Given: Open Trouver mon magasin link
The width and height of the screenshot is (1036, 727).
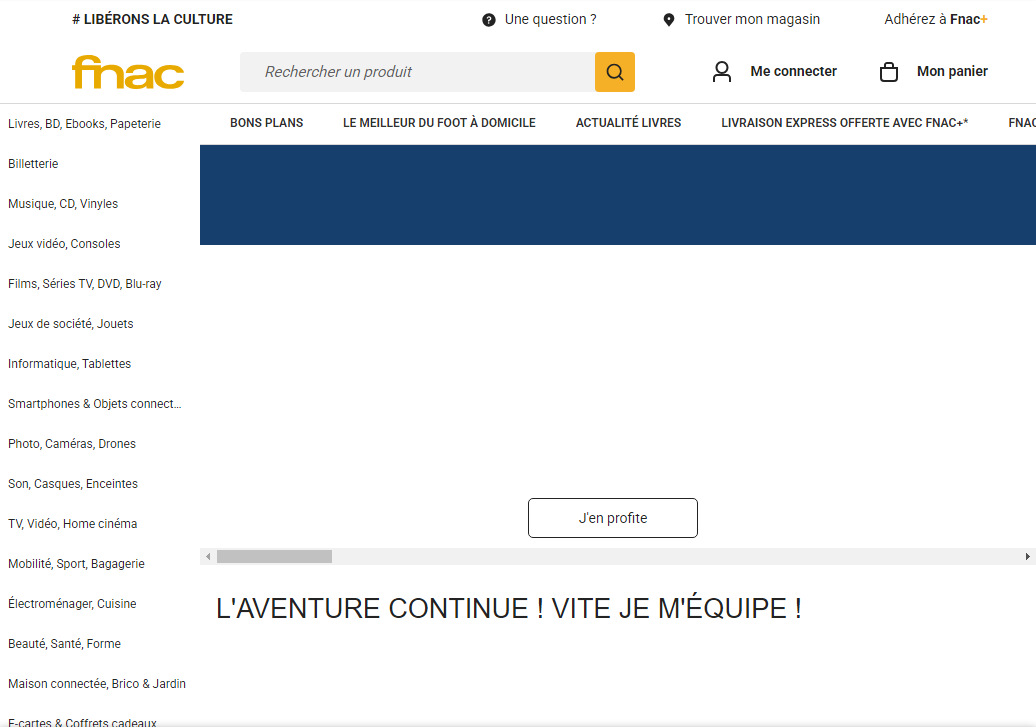Looking at the screenshot, I should tap(752, 20).
